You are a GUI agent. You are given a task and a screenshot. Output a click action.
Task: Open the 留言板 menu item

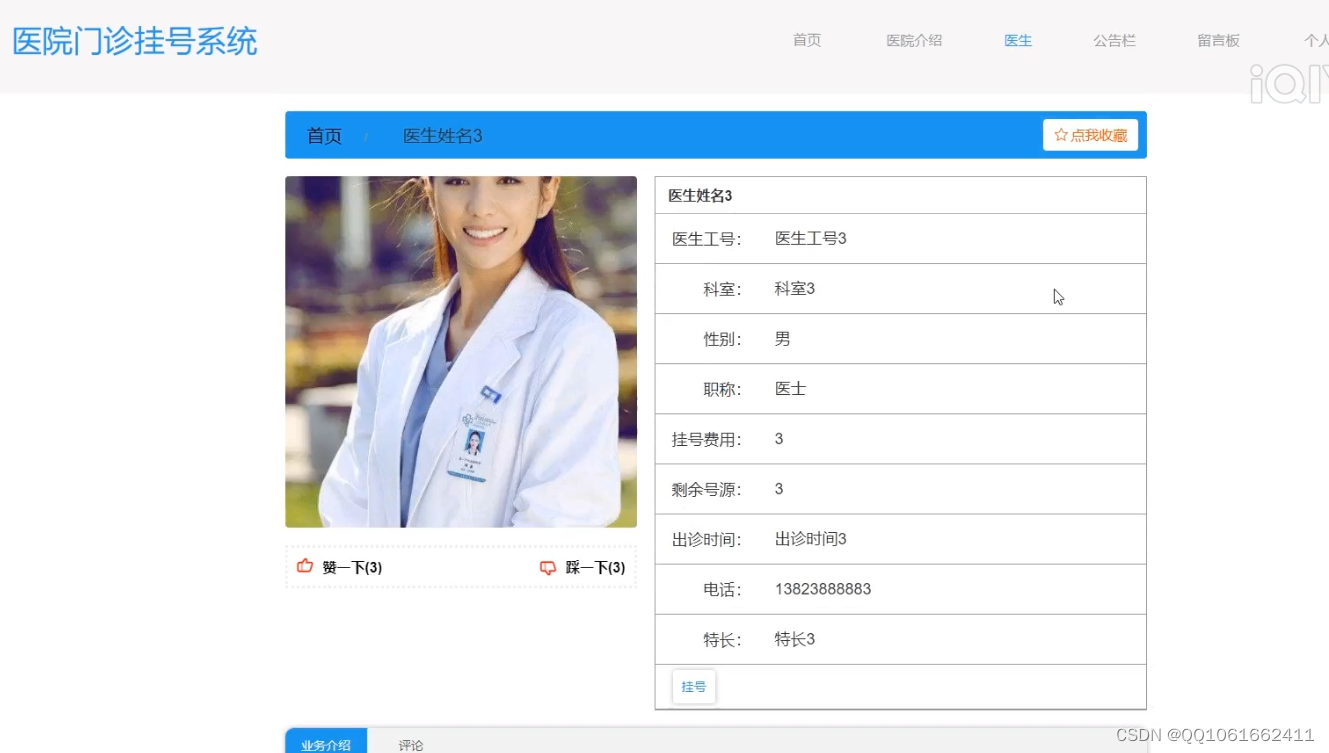tap(1218, 41)
